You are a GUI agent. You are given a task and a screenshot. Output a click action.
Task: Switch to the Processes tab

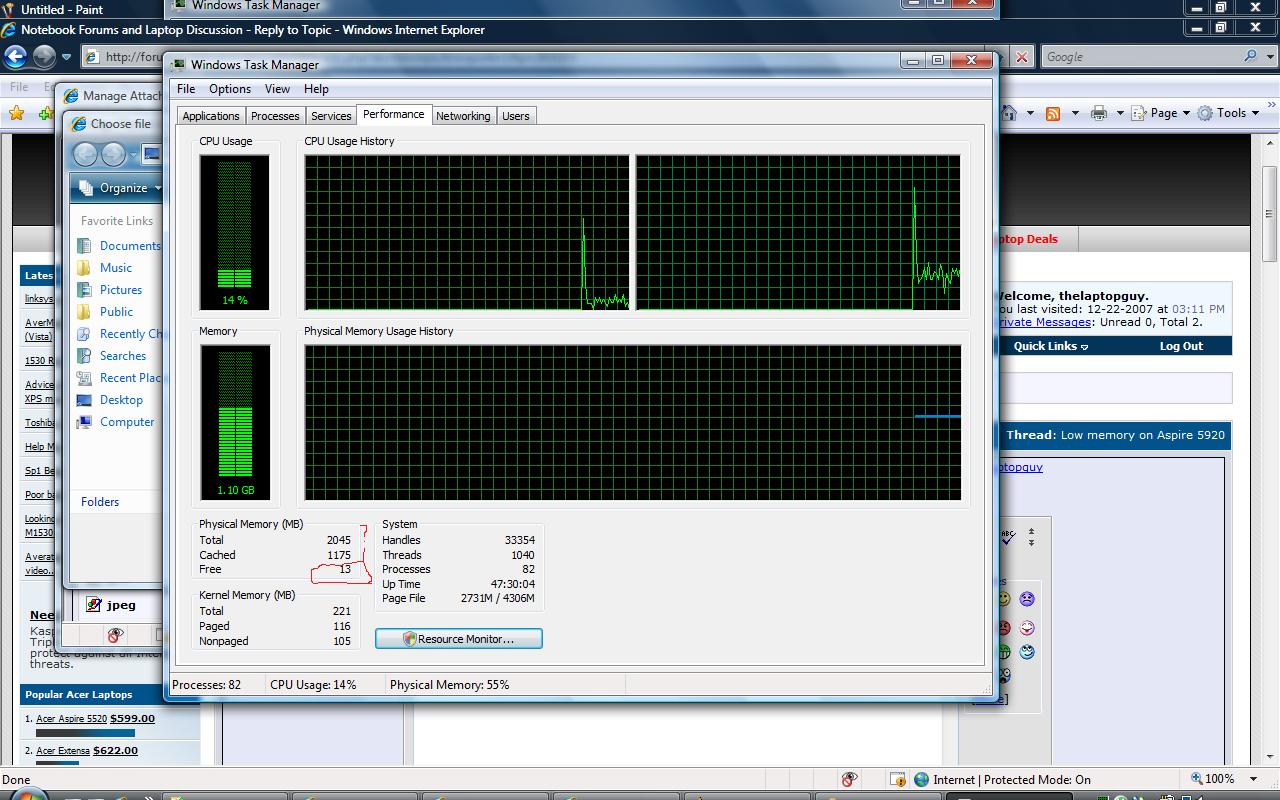(275, 116)
